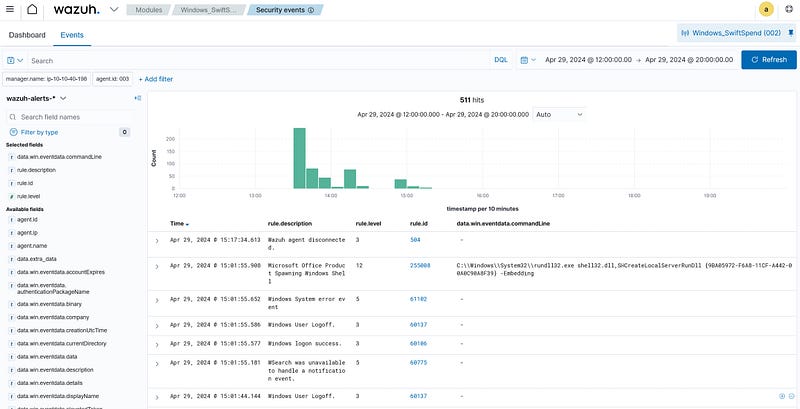Toggle the manager.name filter pill
The height and width of the screenshot is (409, 800).
click(46, 78)
